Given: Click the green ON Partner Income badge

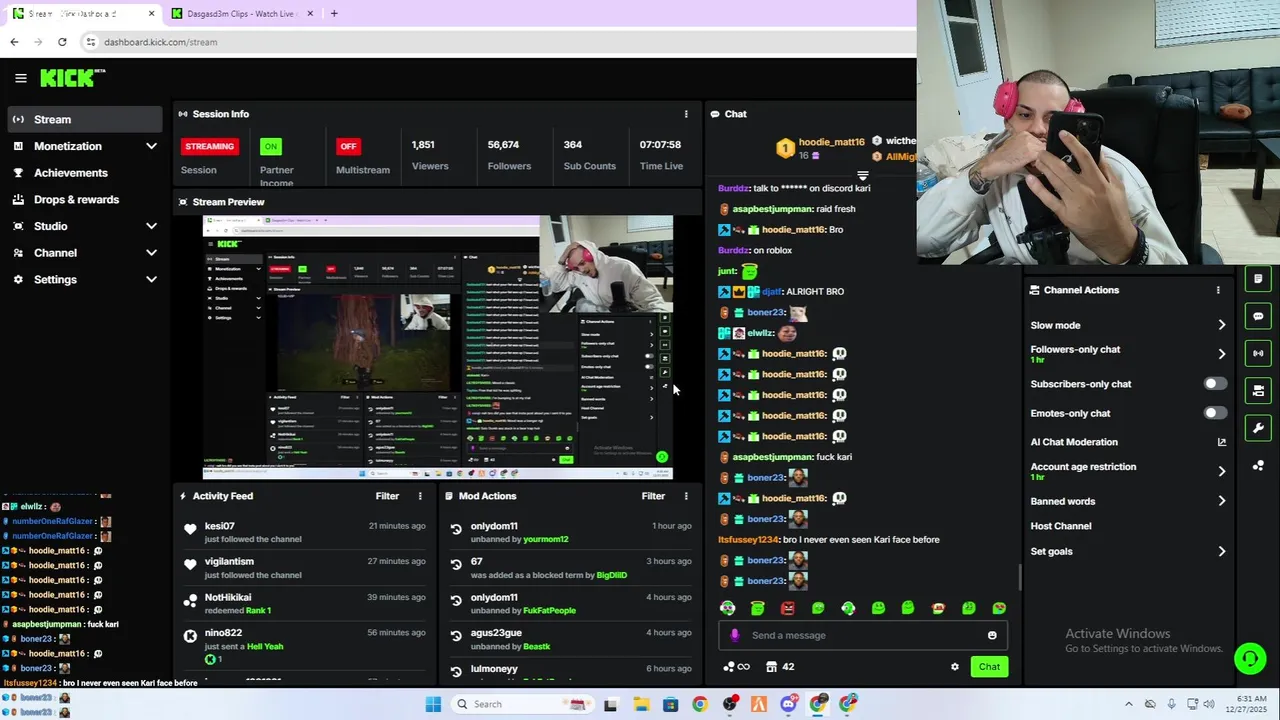Looking at the screenshot, I should pyautogui.click(x=270, y=146).
